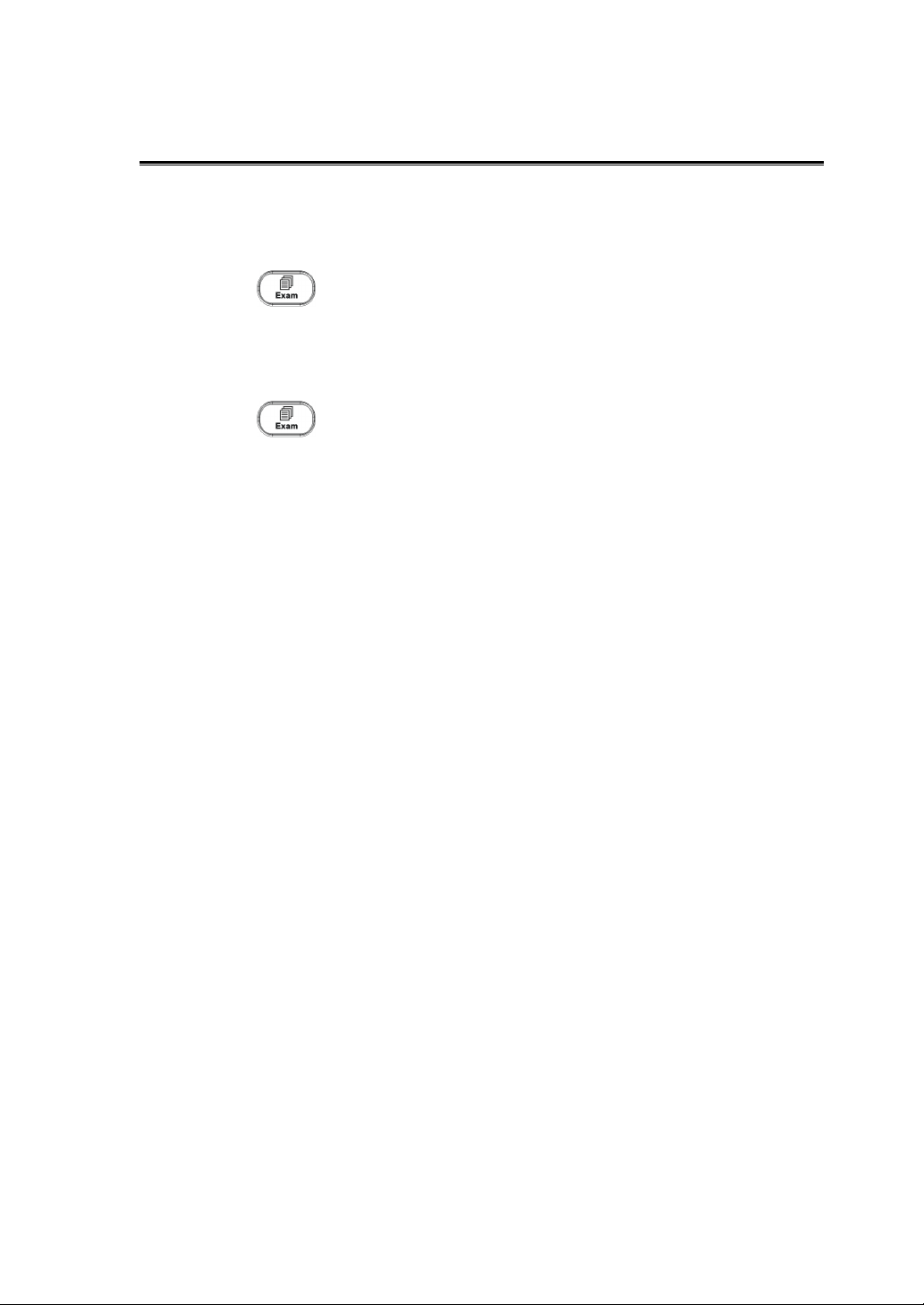Select the stacked-pages icon on lower Exam key
Viewport: 924px width, 1305px height.
coord(286,412)
